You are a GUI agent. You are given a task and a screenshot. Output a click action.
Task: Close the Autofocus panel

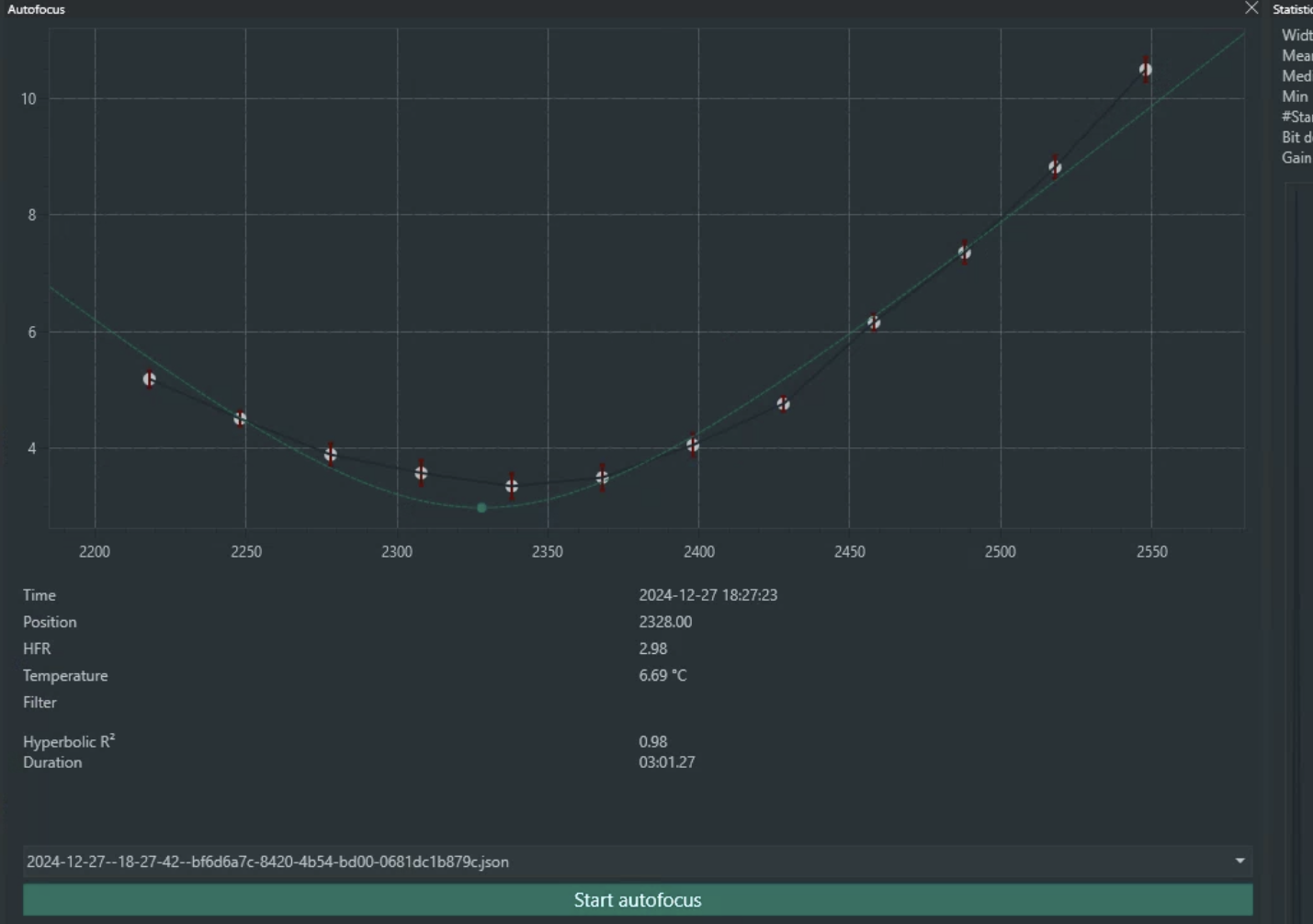(x=1251, y=8)
